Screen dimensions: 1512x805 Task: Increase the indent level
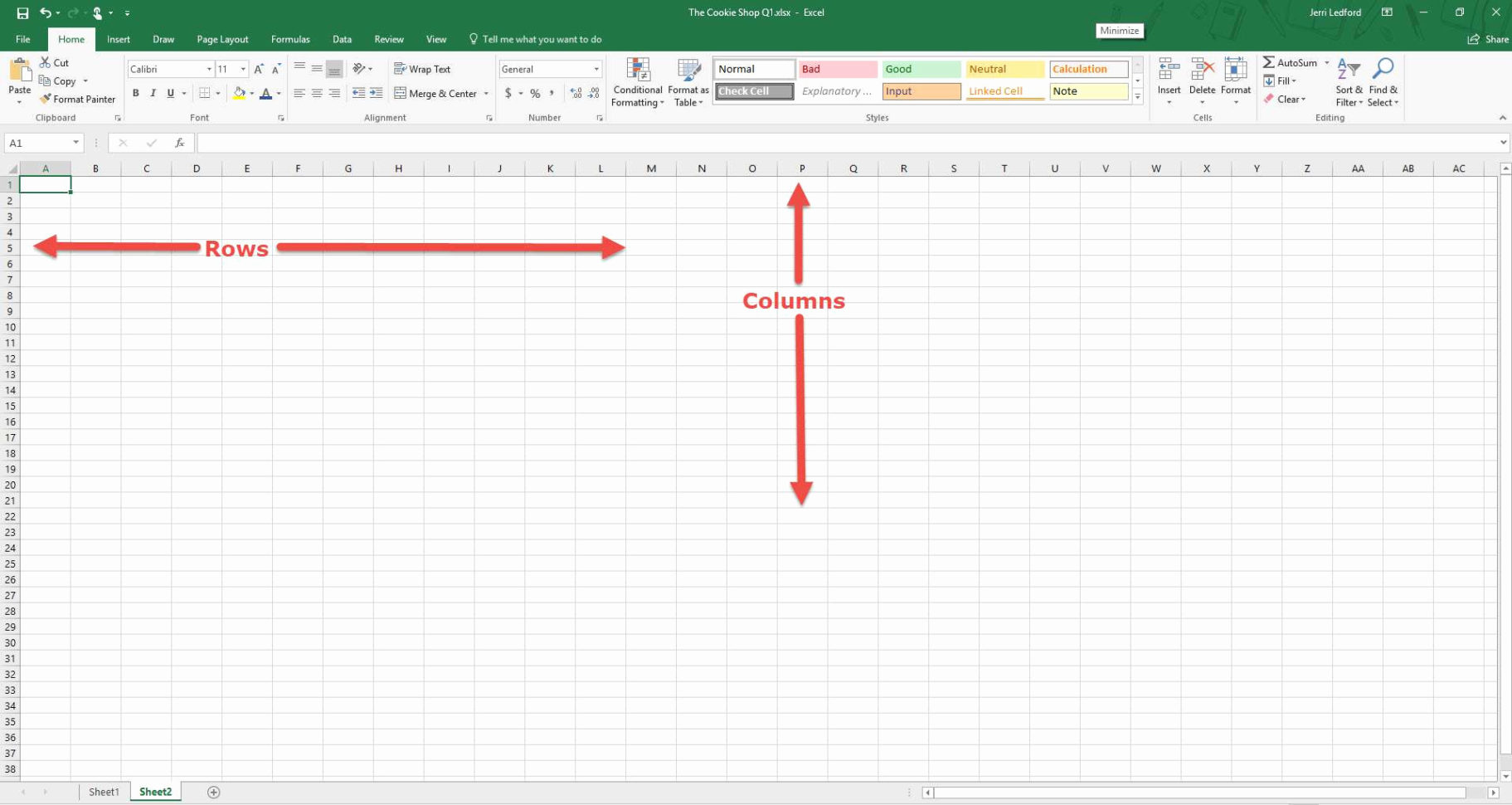point(376,94)
